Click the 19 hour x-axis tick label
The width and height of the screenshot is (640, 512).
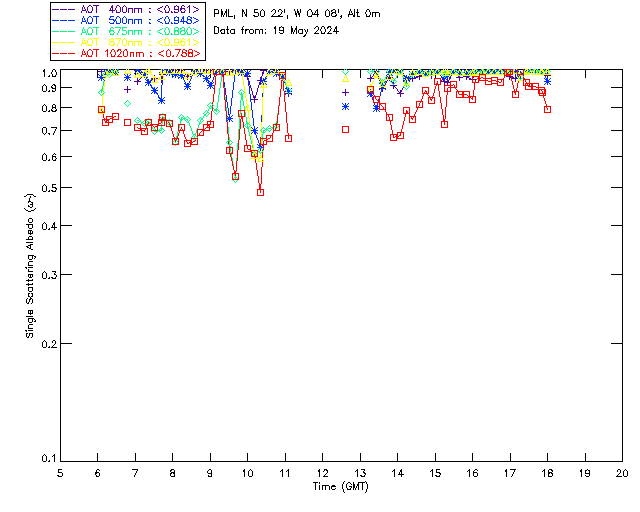(585, 473)
